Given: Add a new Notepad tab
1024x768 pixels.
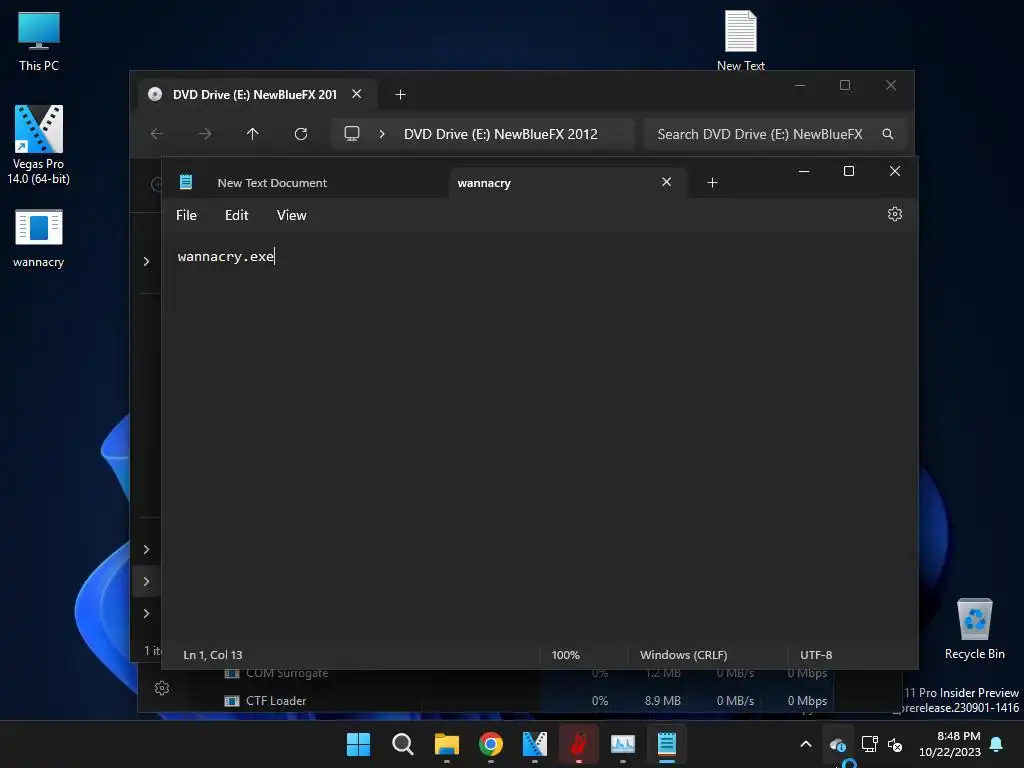Looking at the screenshot, I should (x=712, y=183).
